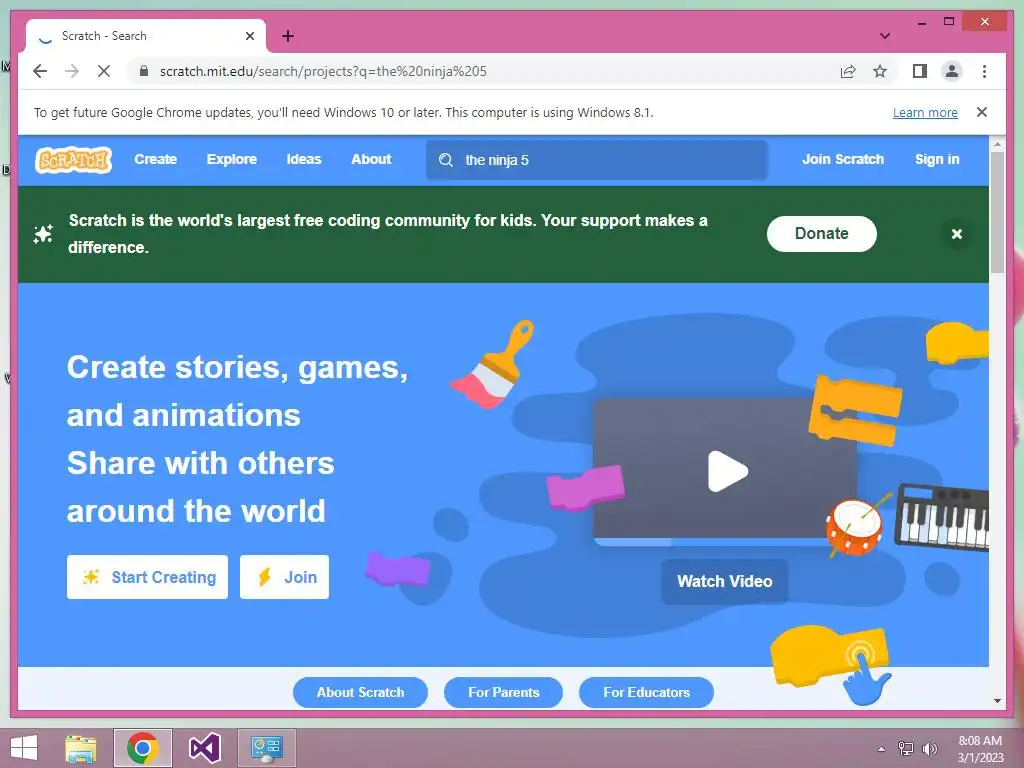Click the magnifier icon in Scratch search

click(446, 160)
